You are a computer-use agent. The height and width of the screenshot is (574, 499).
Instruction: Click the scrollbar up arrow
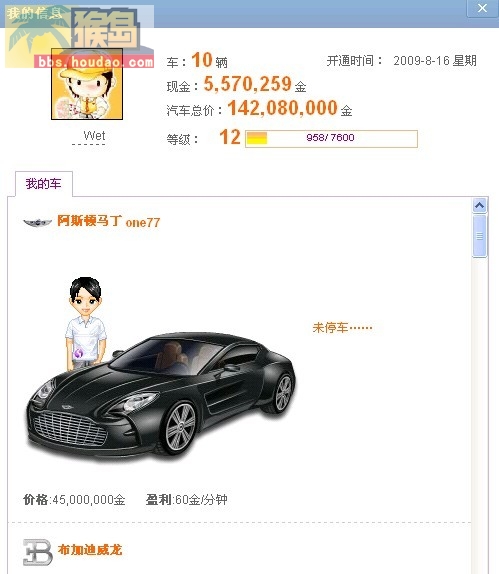point(479,205)
